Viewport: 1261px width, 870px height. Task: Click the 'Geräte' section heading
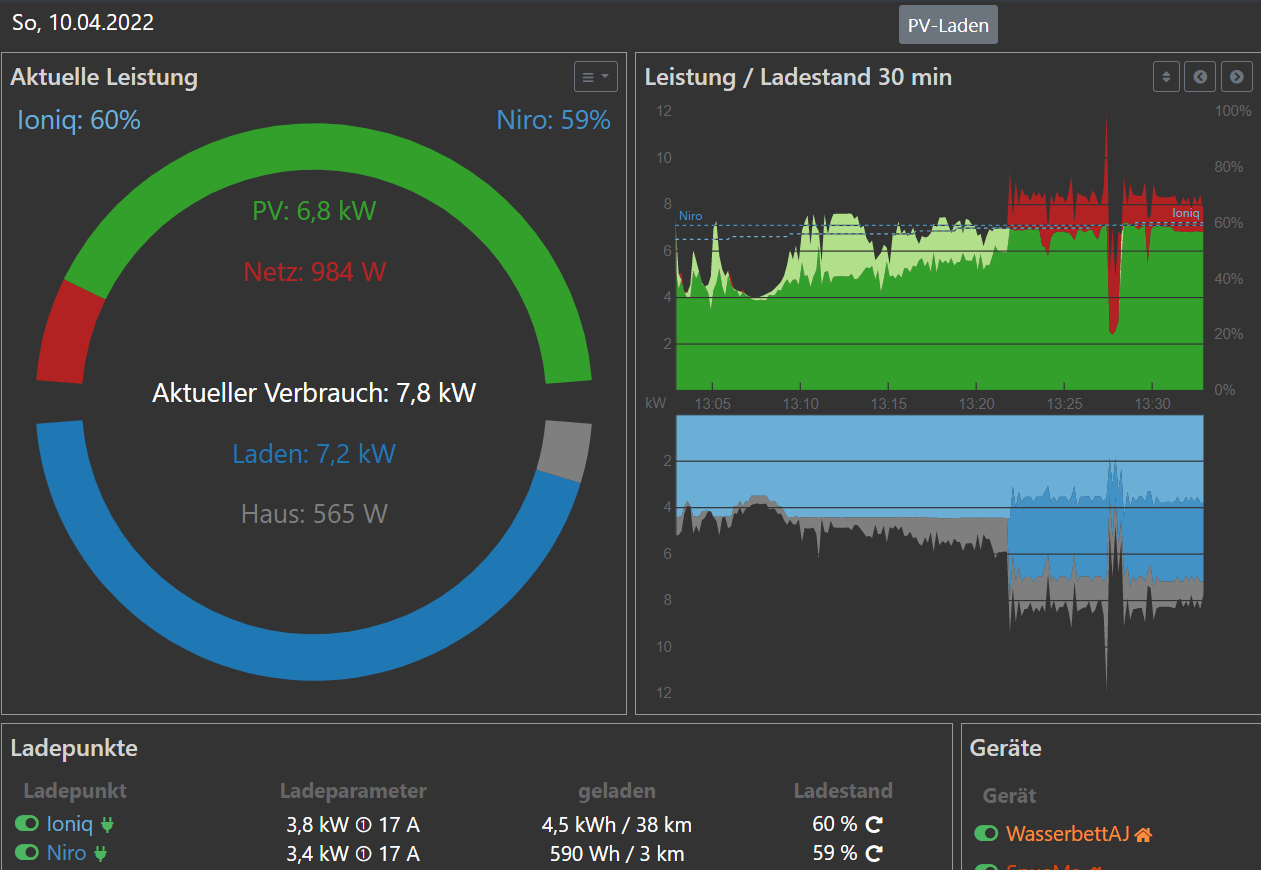point(1006,748)
